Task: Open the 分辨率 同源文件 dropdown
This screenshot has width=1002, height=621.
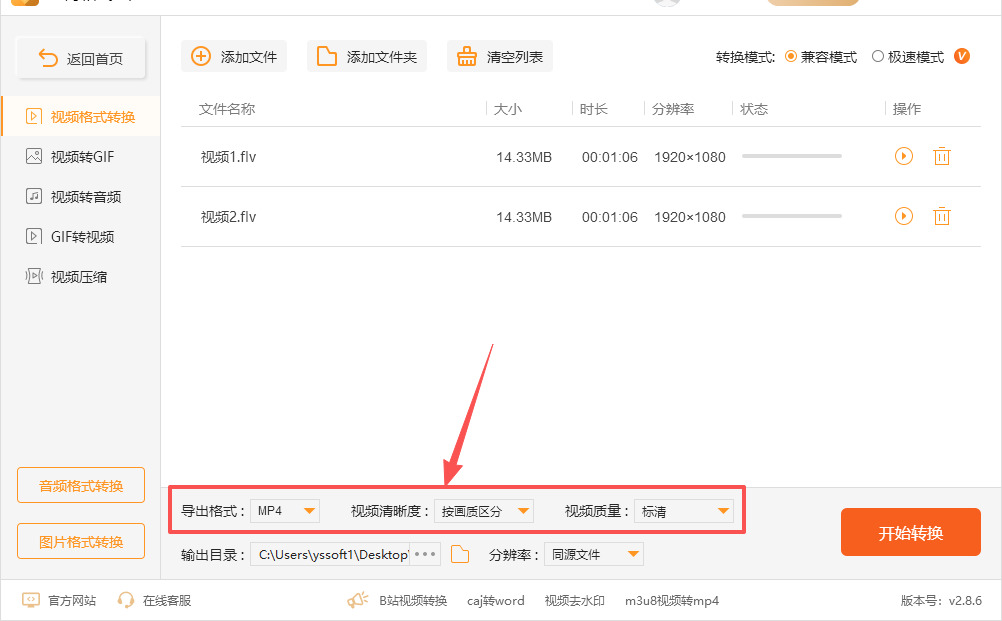Action: (x=594, y=554)
